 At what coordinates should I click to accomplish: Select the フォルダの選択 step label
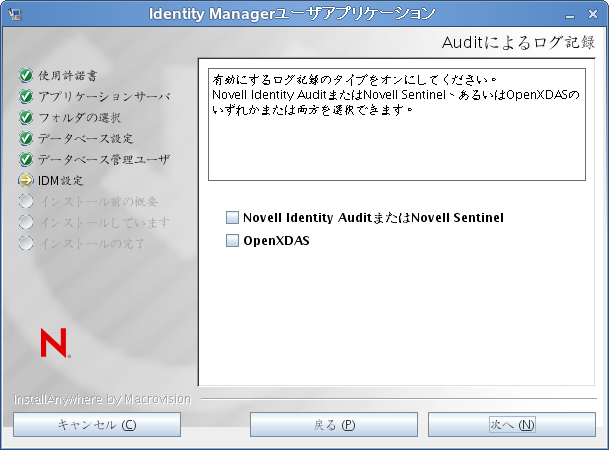(80, 118)
